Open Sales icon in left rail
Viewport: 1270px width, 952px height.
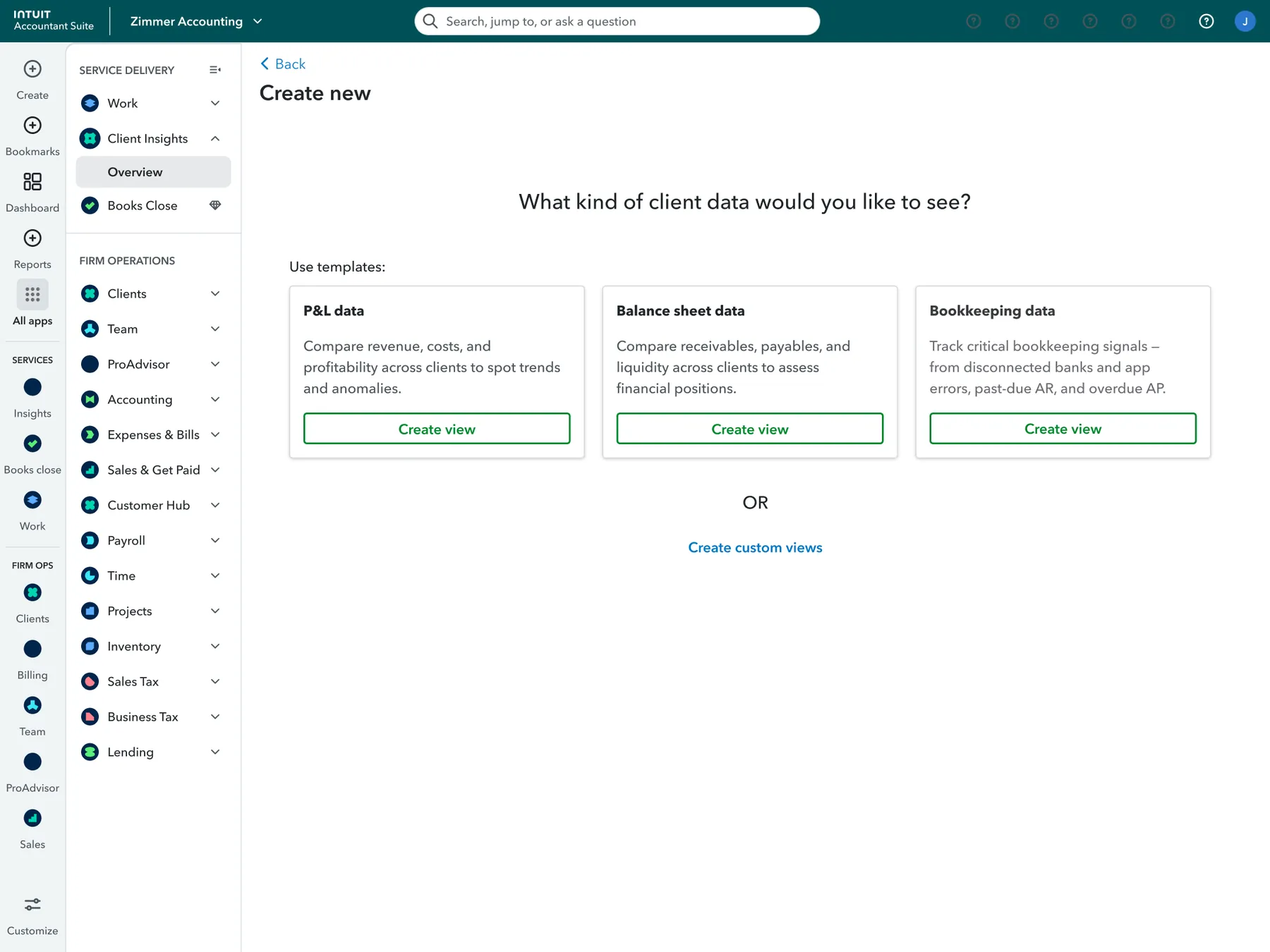click(x=32, y=818)
